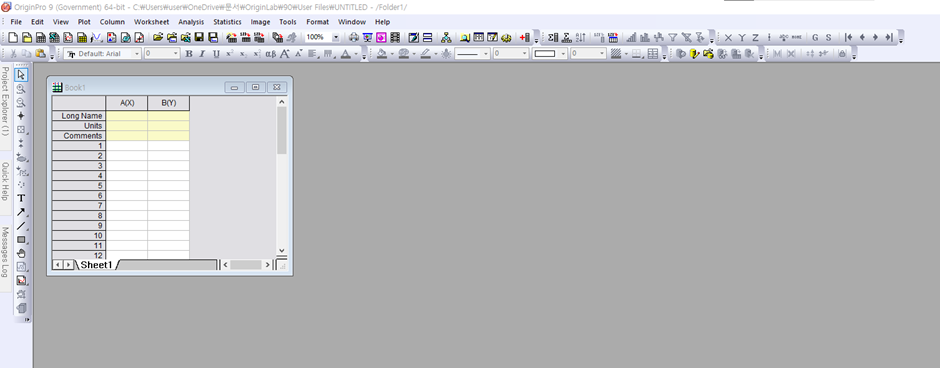Toggle subscript formatting
The image size is (940, 368).
point(243,54)
